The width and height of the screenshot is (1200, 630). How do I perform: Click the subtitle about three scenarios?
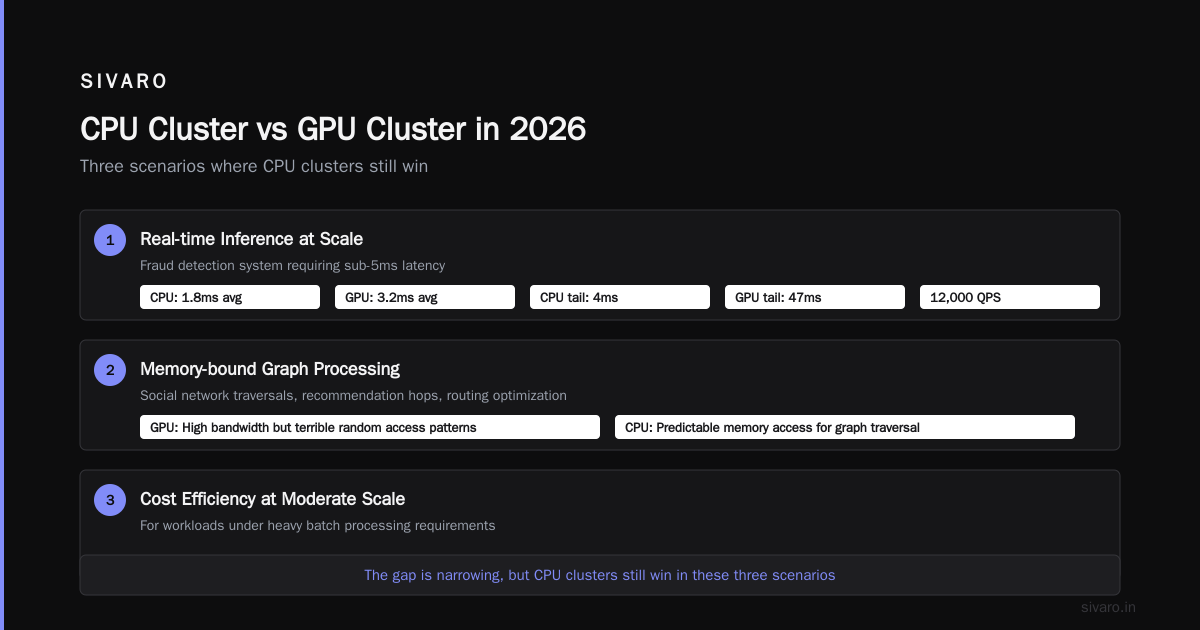pyautogui.click(x=254, y=166)
